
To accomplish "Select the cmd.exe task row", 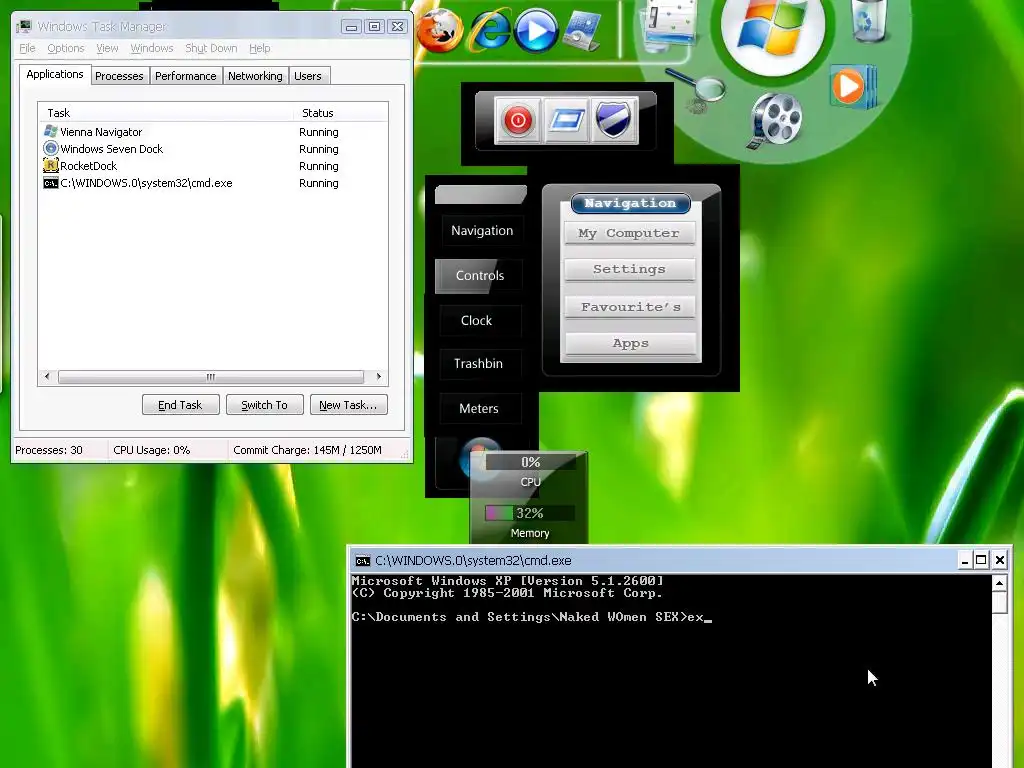I will coord(213,183).
